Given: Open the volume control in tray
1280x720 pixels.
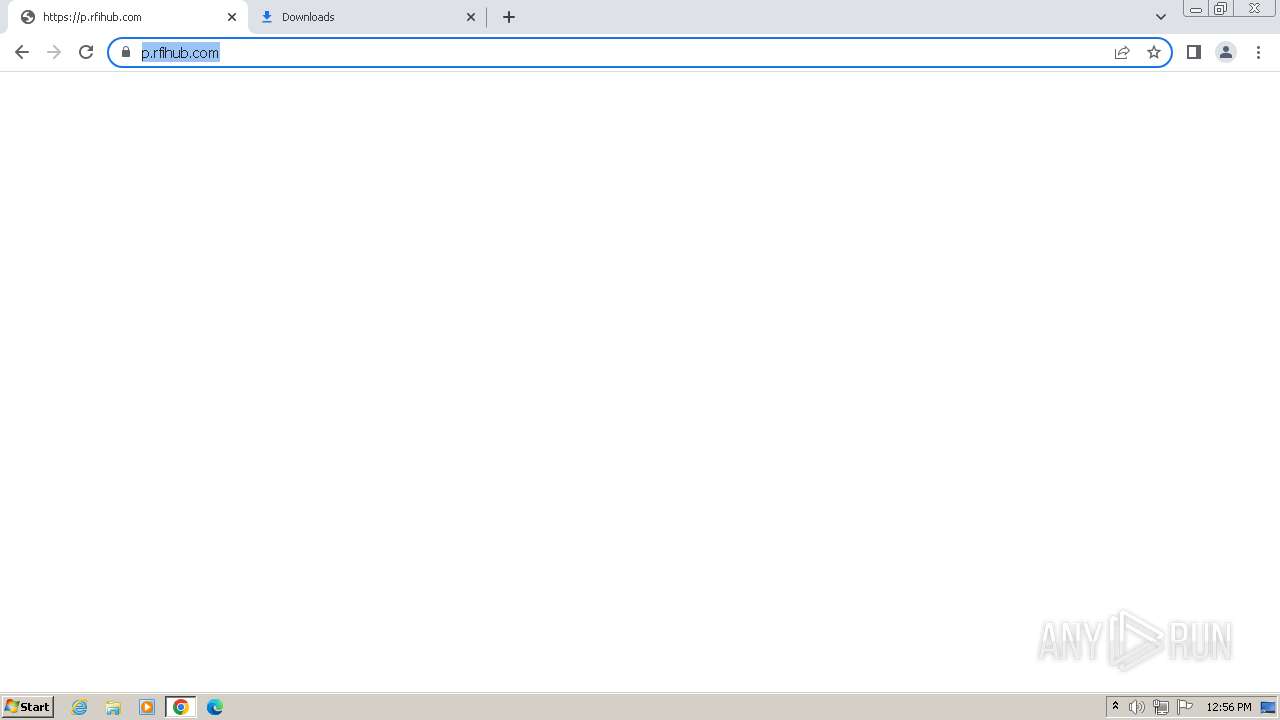Looking at the screenshot, I should (1137, 707).
